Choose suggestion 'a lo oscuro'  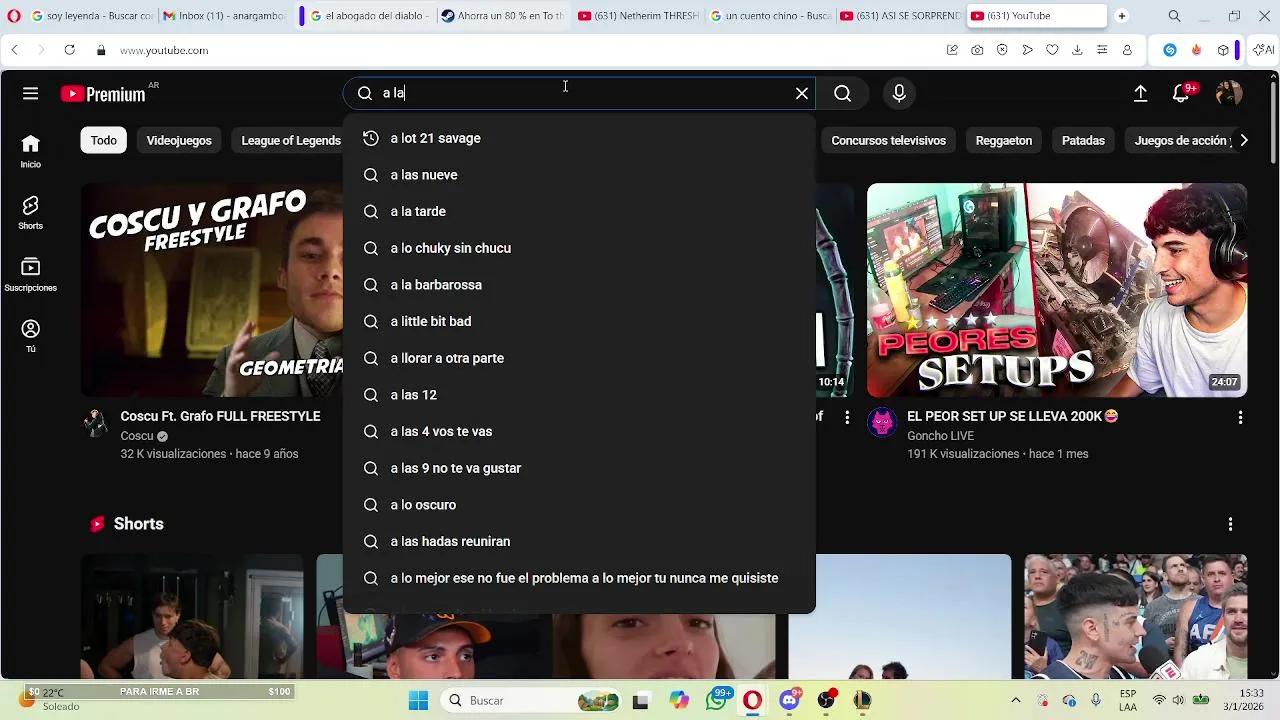click(579, 505)
